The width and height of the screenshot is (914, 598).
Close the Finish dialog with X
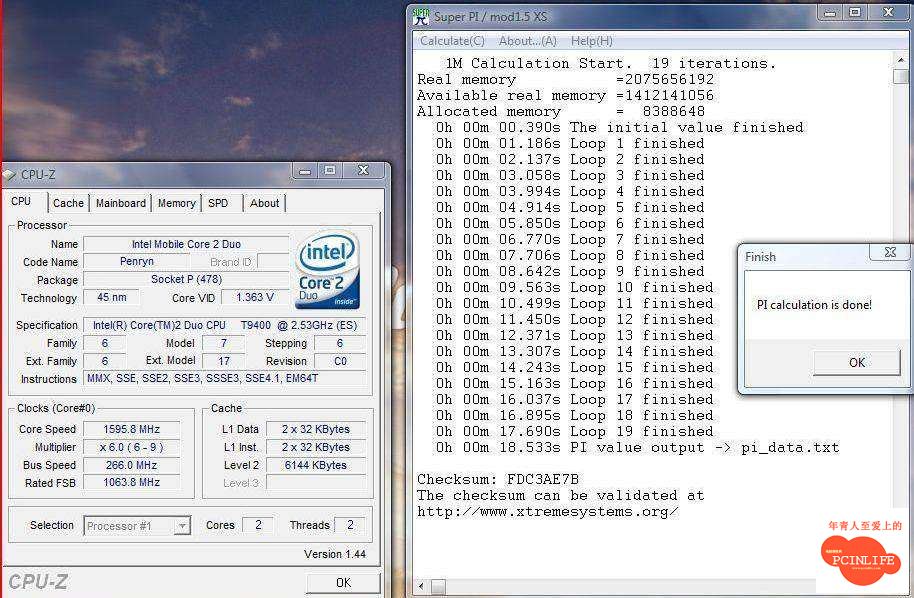coord(890,252)
